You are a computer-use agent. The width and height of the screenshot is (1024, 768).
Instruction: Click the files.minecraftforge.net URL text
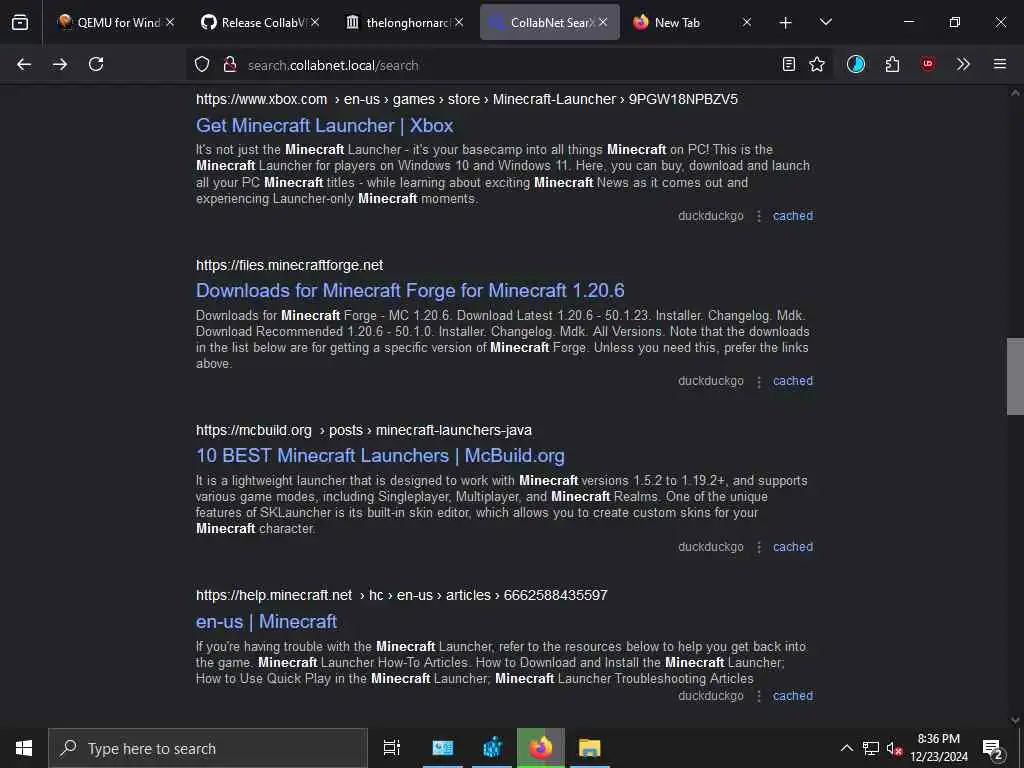289,265
